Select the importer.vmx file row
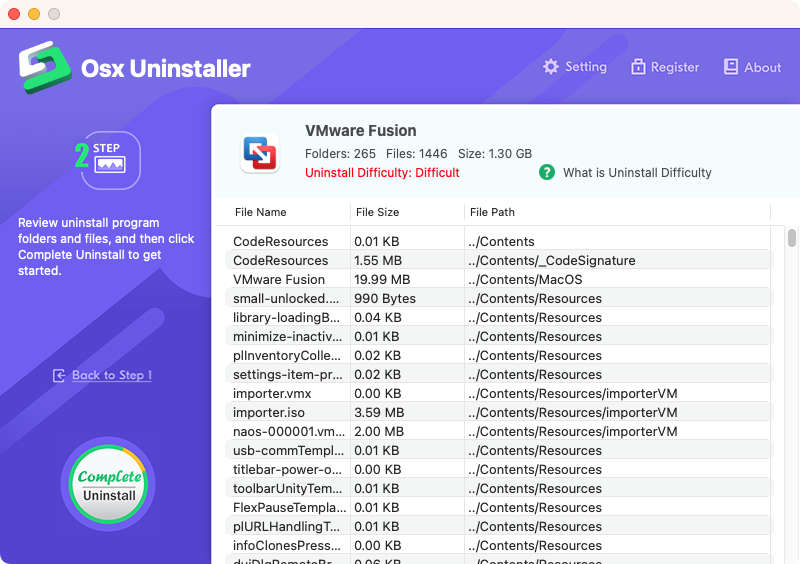Image resolution: width=800 pixels, height=564 pixels. [499, 394]
